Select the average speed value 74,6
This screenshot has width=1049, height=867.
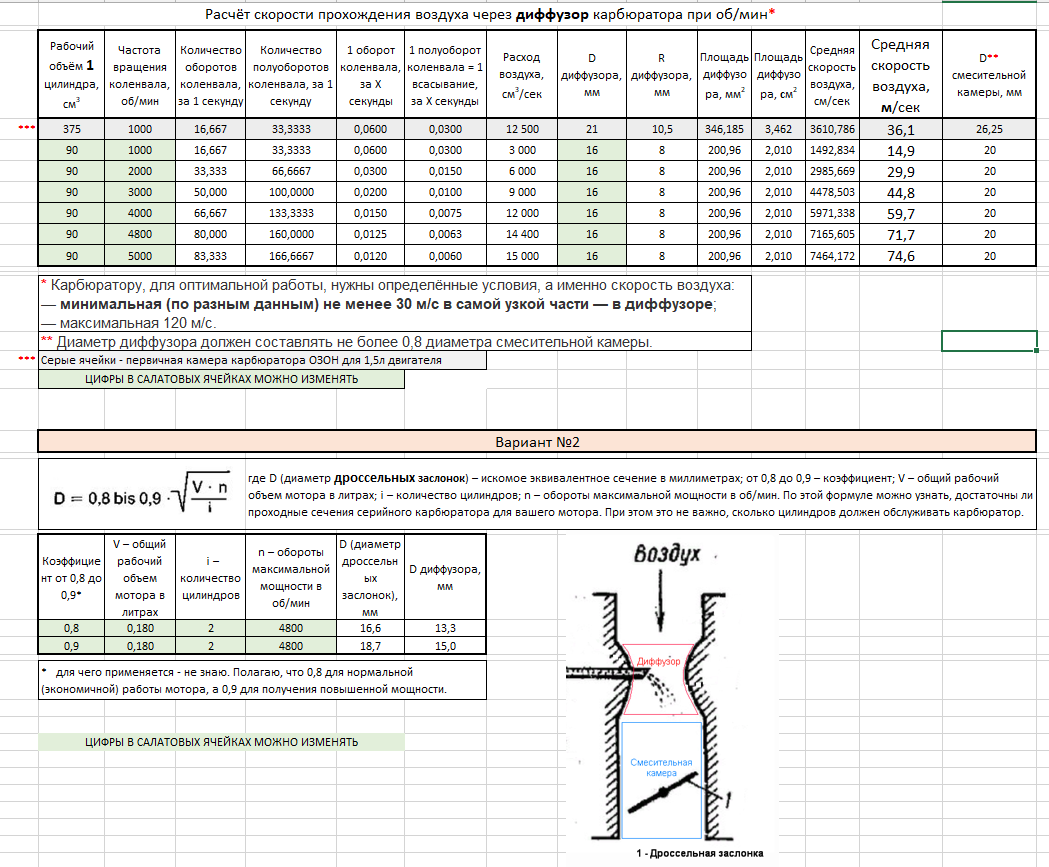tap(900, 256)
